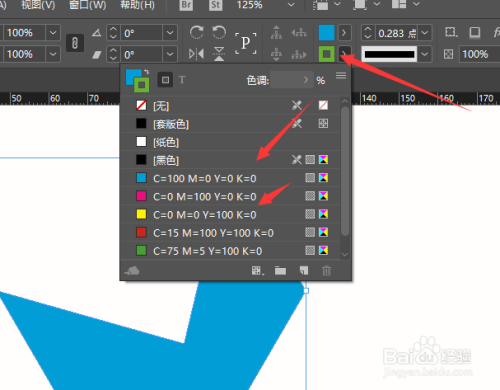Select previous object icon
500x390 pixels.
[x=299, y=33]
